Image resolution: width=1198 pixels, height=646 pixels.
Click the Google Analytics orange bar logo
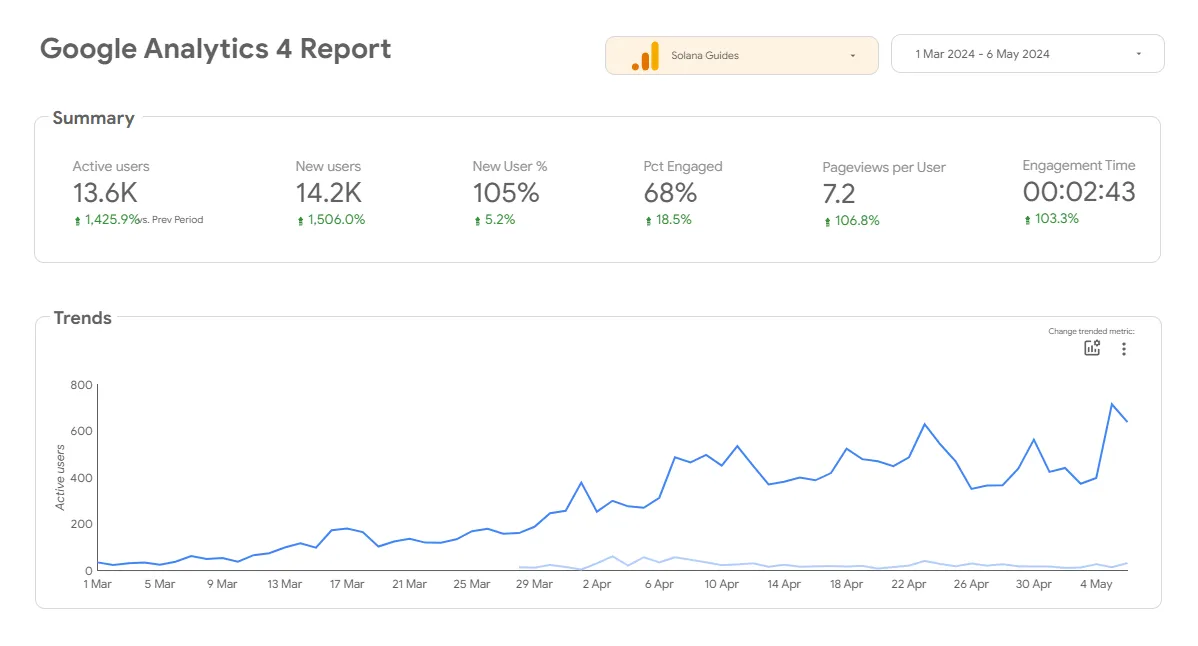(x=645, y=56)
